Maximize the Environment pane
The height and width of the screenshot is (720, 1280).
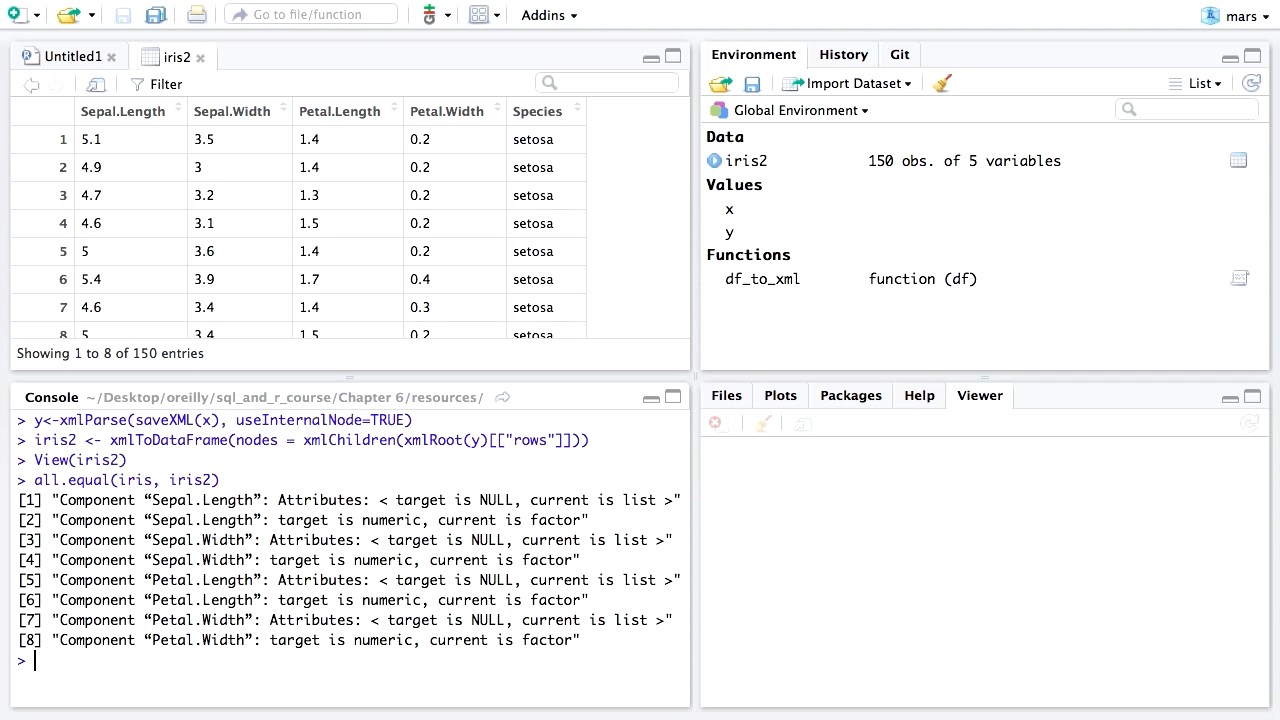[1252, 56]
